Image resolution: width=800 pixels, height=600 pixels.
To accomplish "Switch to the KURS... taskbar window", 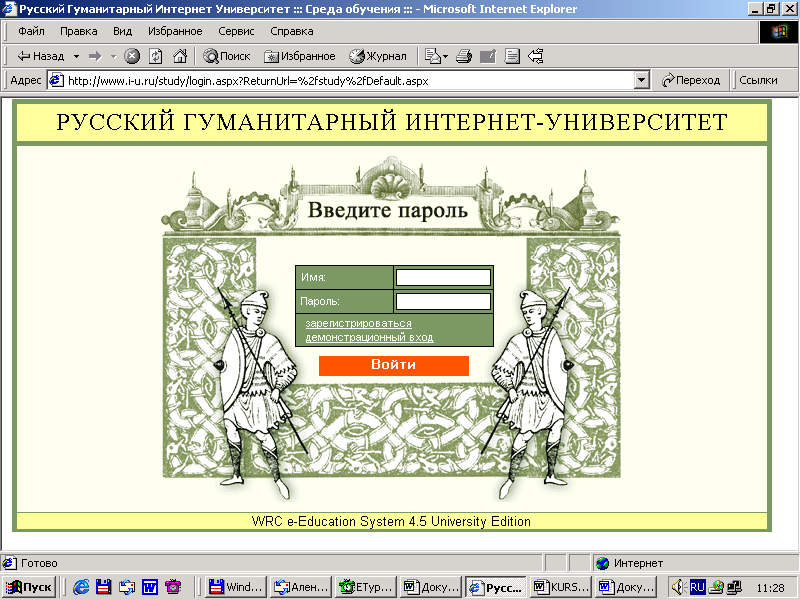I will tap(561, 587).
